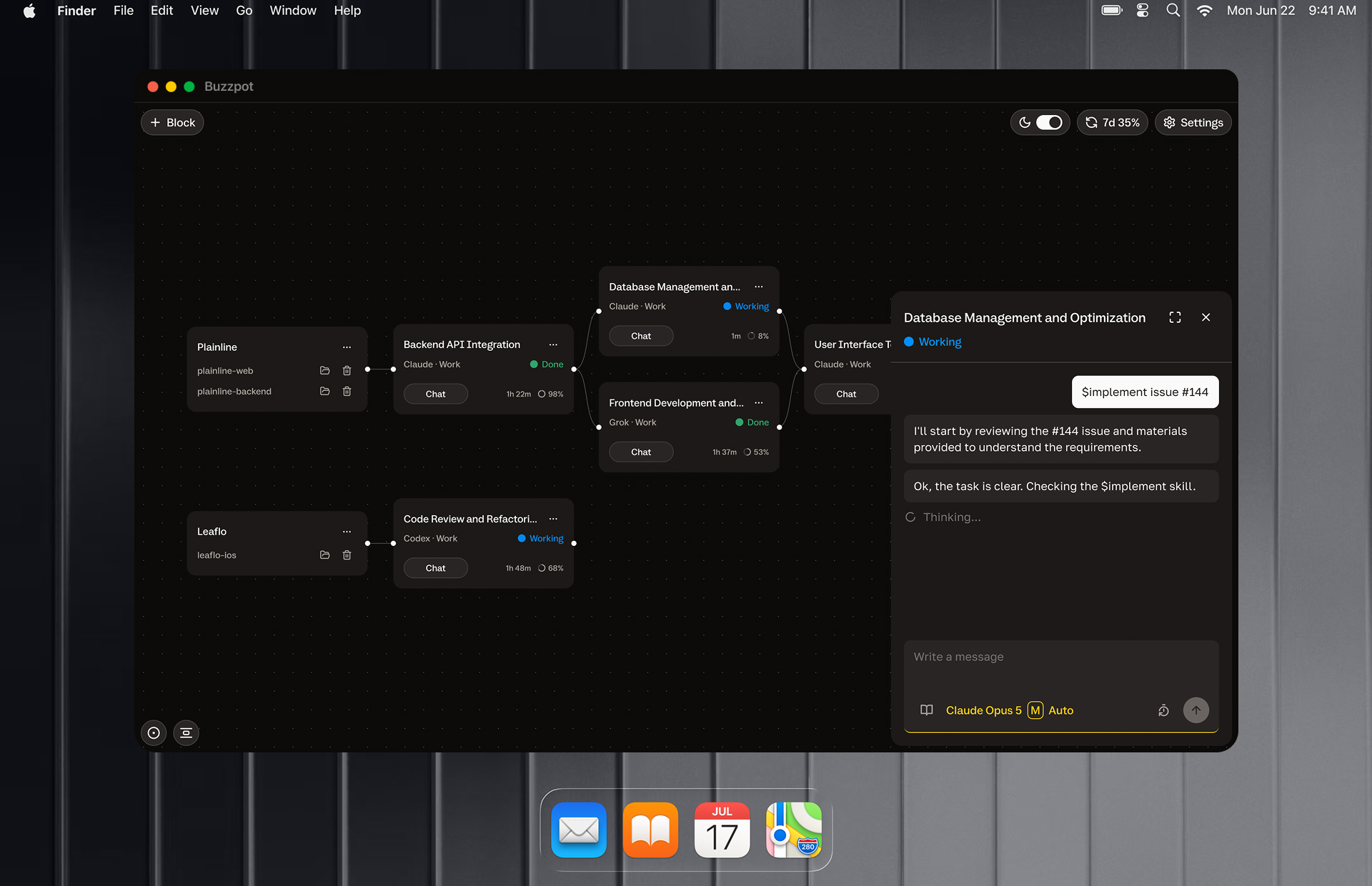Click the leaflo-ios repository name
Screen dimensions: 1372x886
point(217,555)
